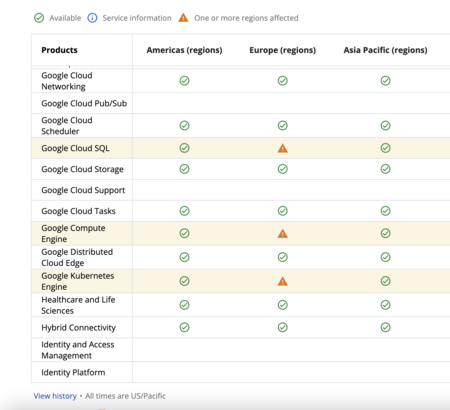Click Healthcare and Life Sciences Europe checkmark

pyautogui.click(x=283, y=305)
